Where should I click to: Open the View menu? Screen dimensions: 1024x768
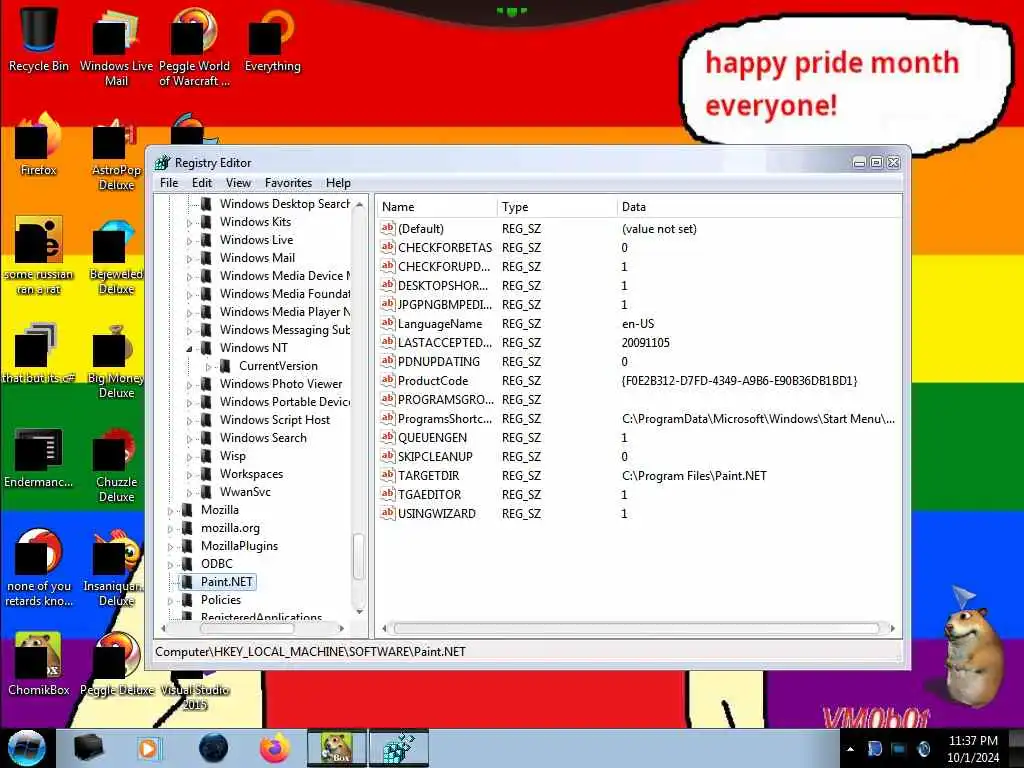click(x=238, y=183)
